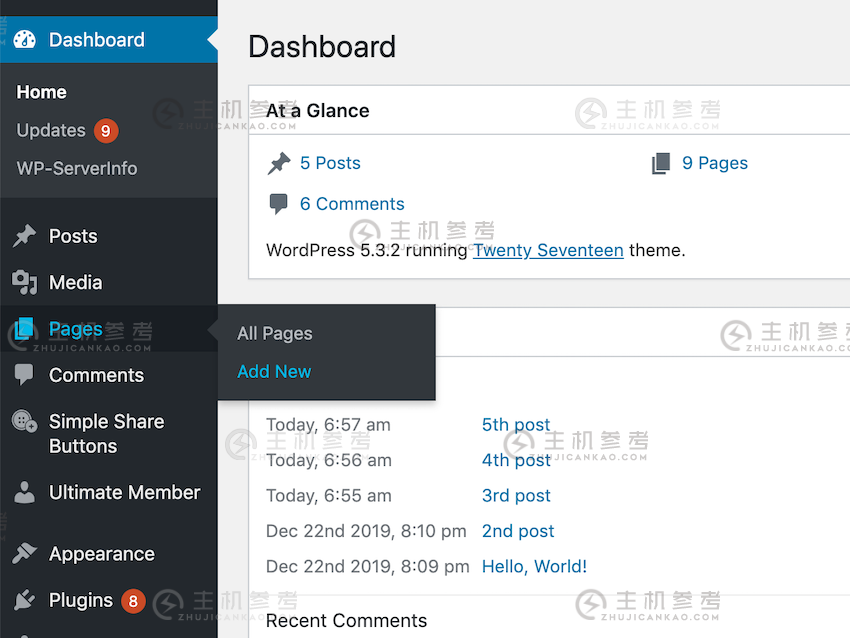Click the WordPress 5.3.2 running text
850x638 pixels.
(x=366, y=250)
